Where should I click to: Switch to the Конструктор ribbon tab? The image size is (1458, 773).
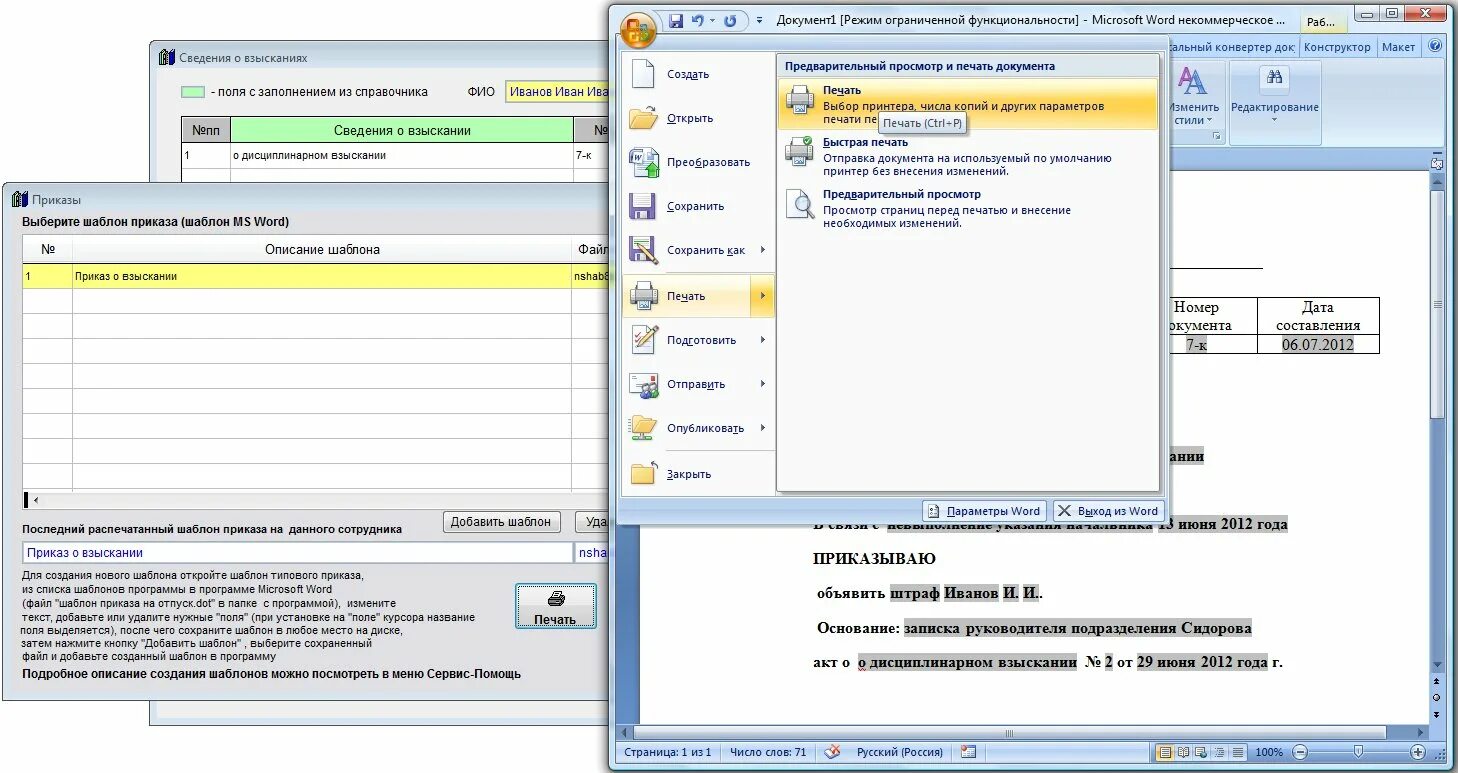click(1337, 47)
